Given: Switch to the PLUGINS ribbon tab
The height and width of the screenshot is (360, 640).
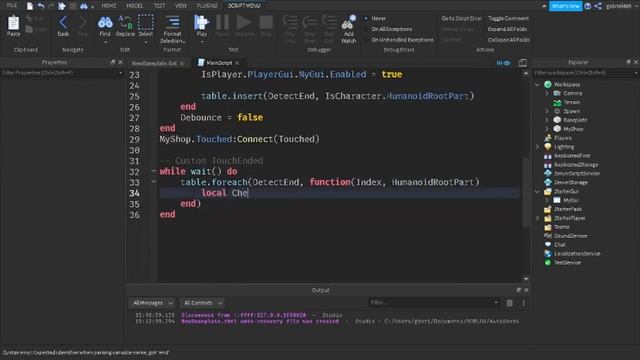Looking at the screenshot, I should click(x=207, y=6).
